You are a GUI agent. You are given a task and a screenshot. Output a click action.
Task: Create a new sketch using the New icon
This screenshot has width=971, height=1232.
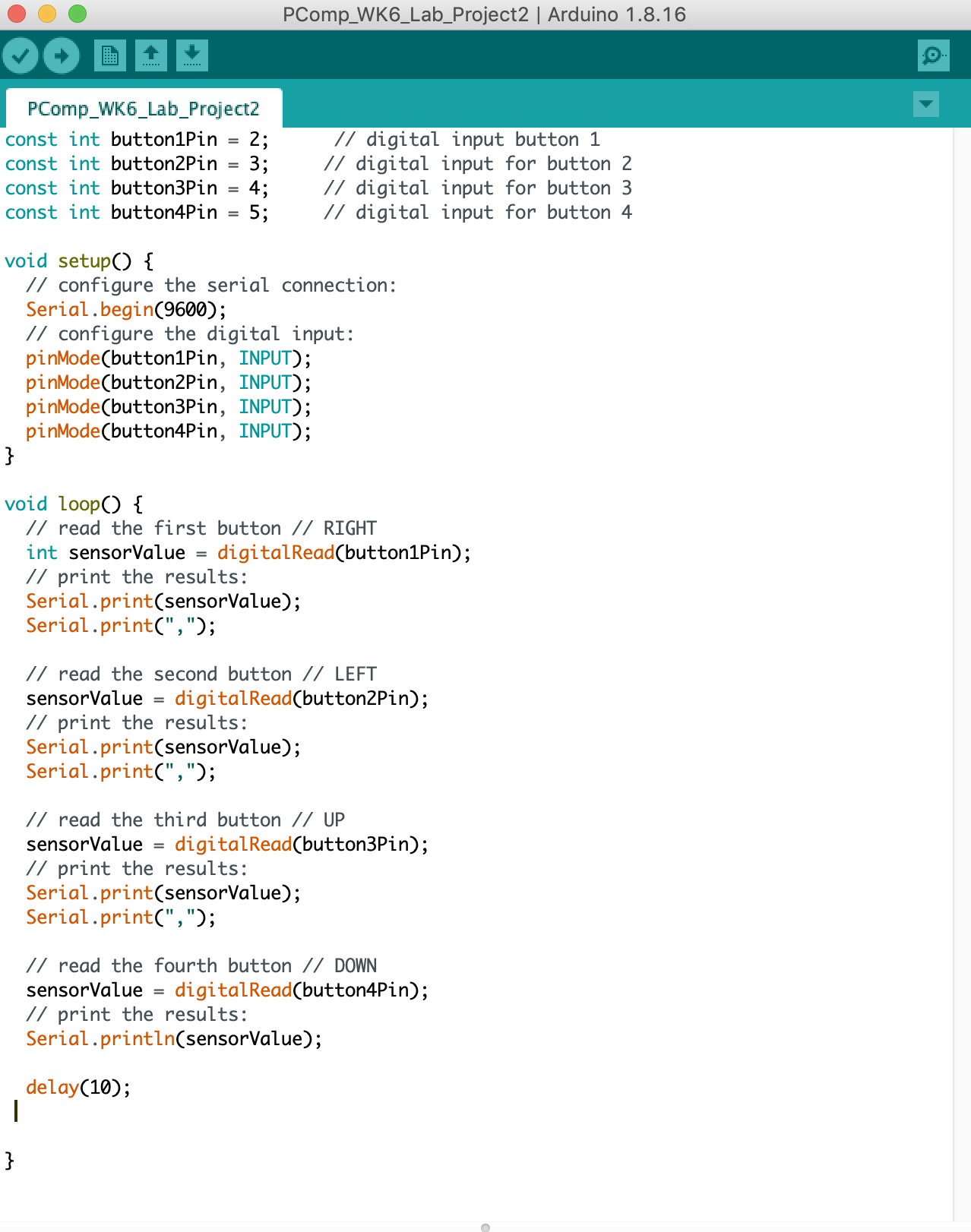click(110, 55)
